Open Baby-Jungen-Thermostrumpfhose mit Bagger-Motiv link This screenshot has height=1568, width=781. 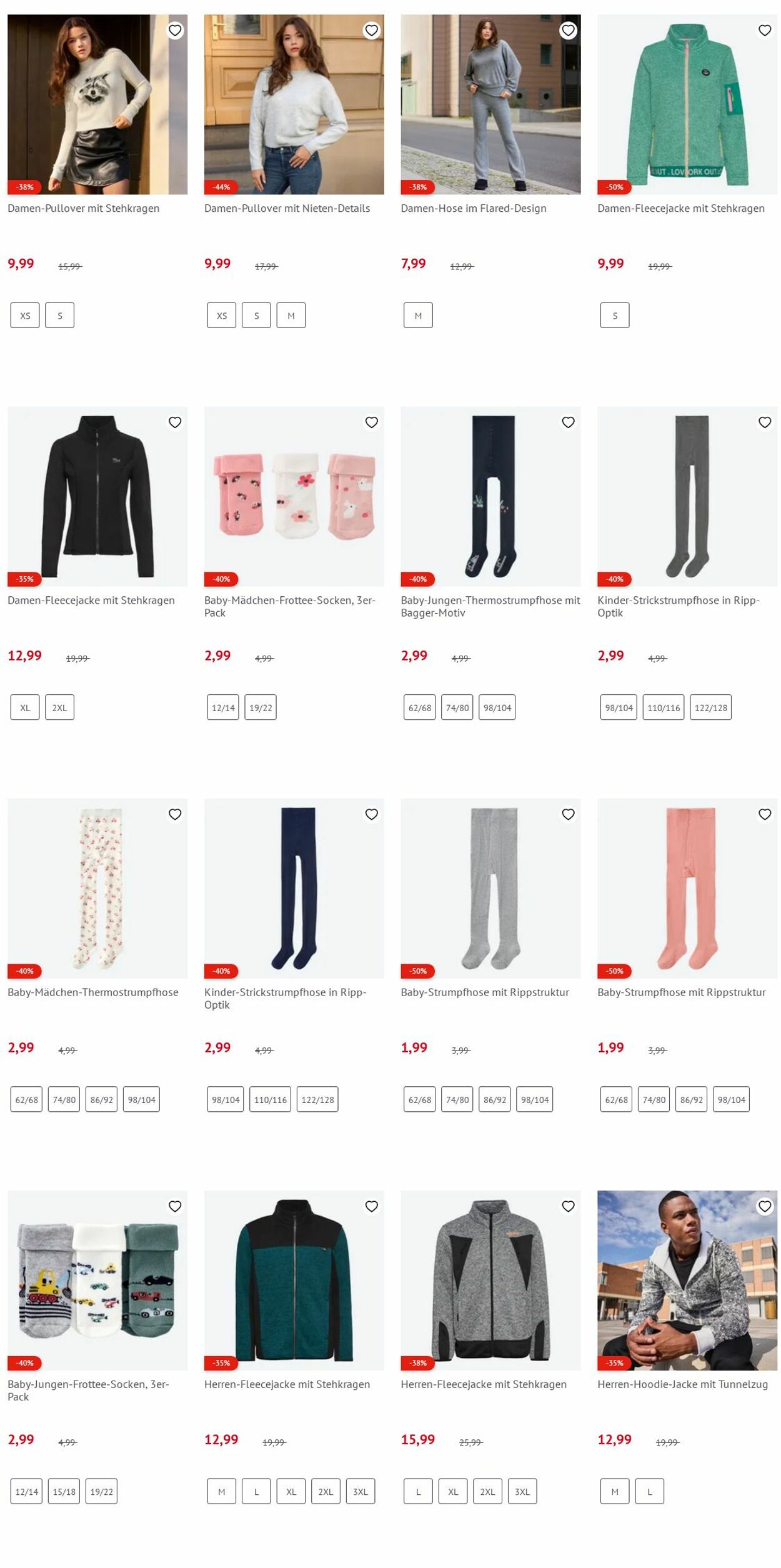[490, 606]
